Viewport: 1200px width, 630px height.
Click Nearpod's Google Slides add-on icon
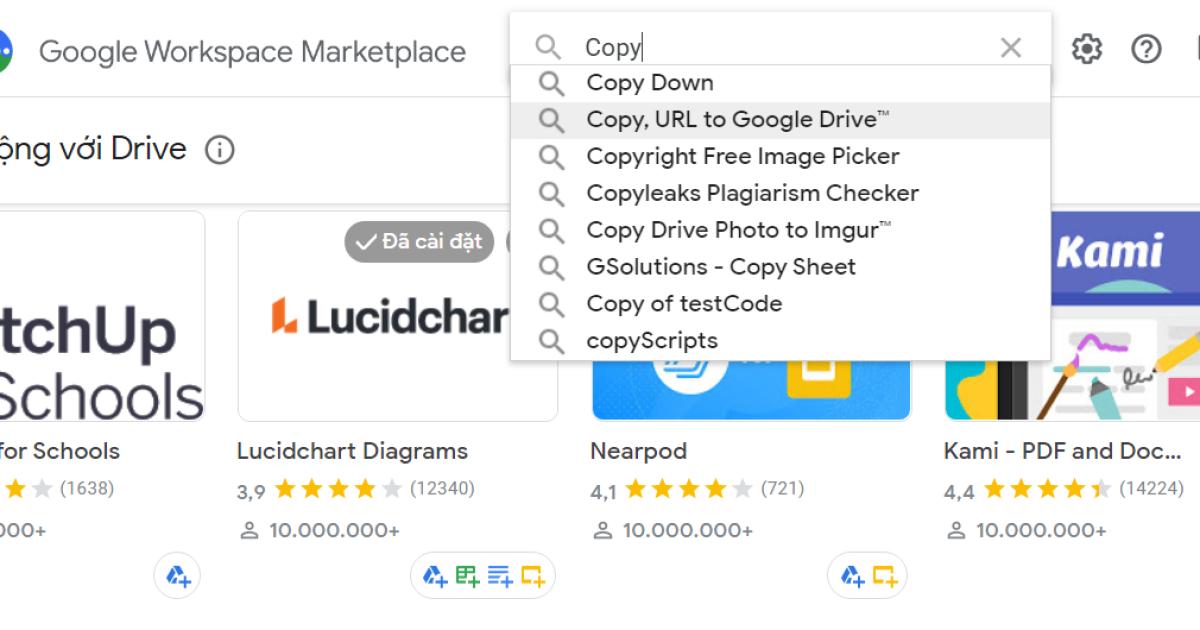pyautogui.click(x=884, y=576)
